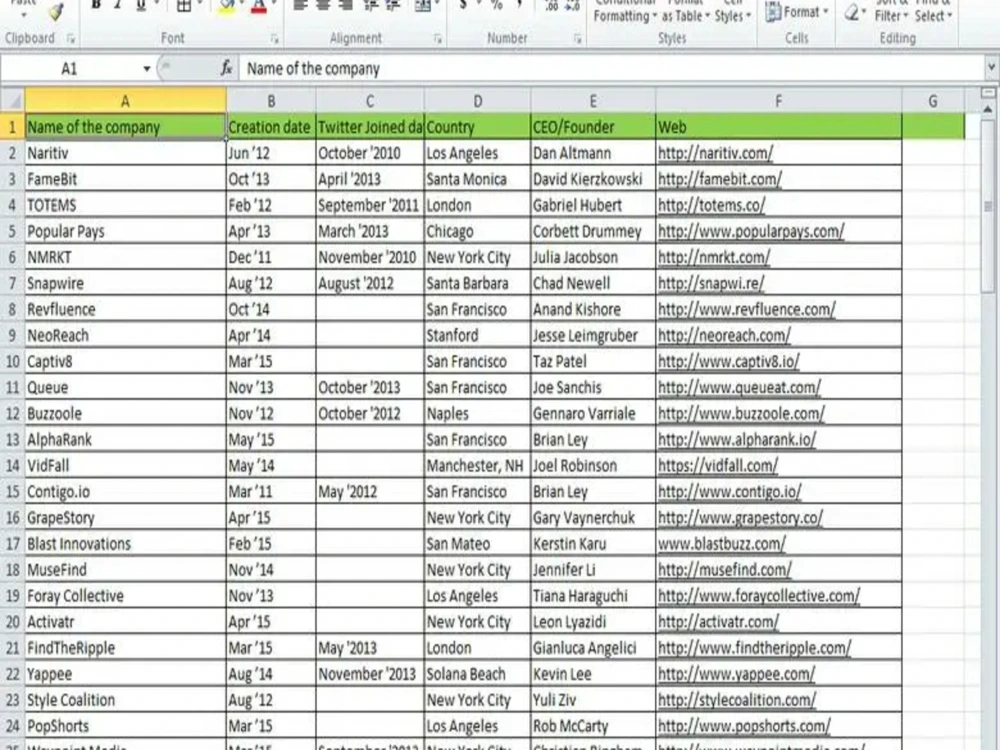Select the cell containing 'Manchester, NH'
The height and width of the screenshot is (750, 1000).
pos(477,466)
